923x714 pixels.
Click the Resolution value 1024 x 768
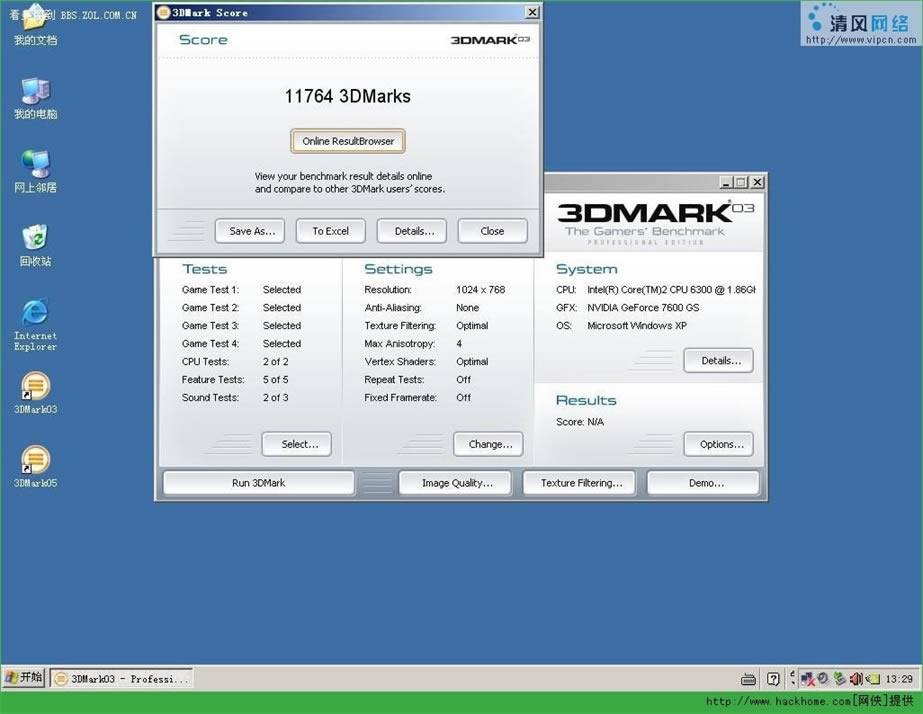click(480, 290)
